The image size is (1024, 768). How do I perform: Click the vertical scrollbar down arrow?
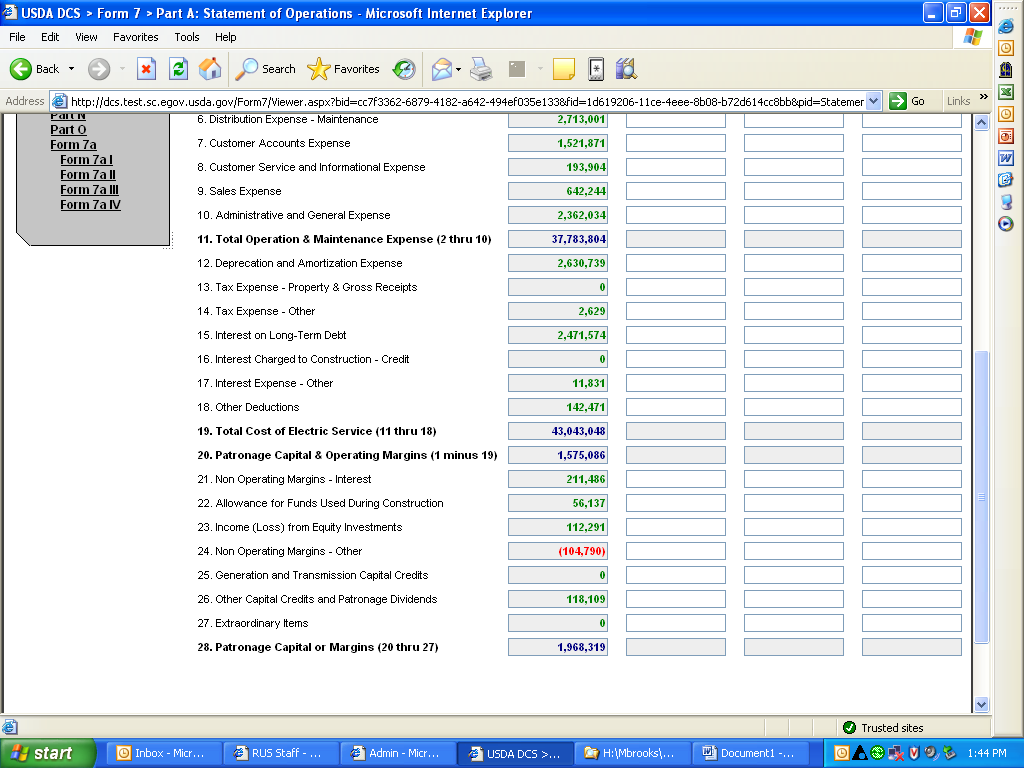[x=981, y=704]
